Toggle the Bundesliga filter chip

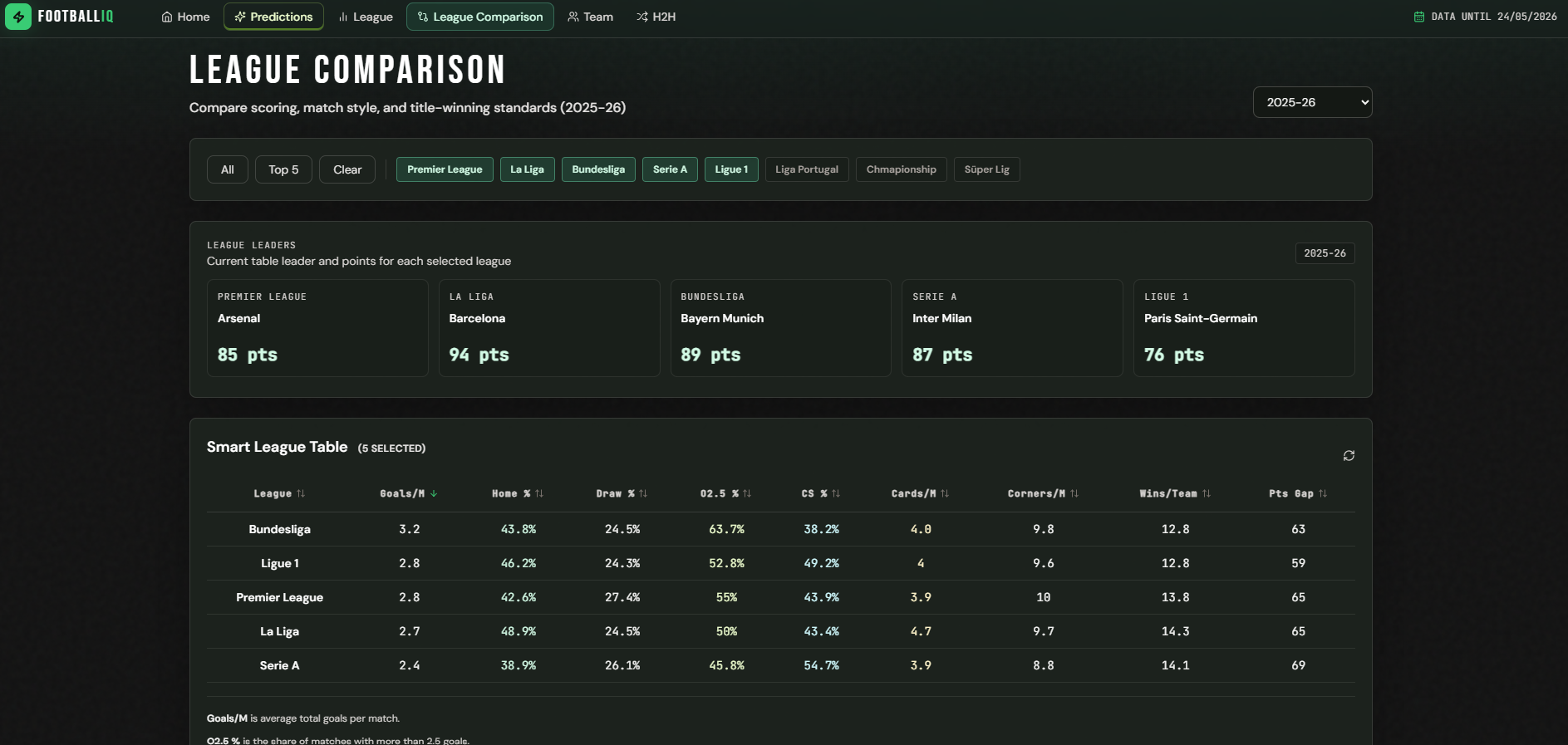tap(598, 169)
